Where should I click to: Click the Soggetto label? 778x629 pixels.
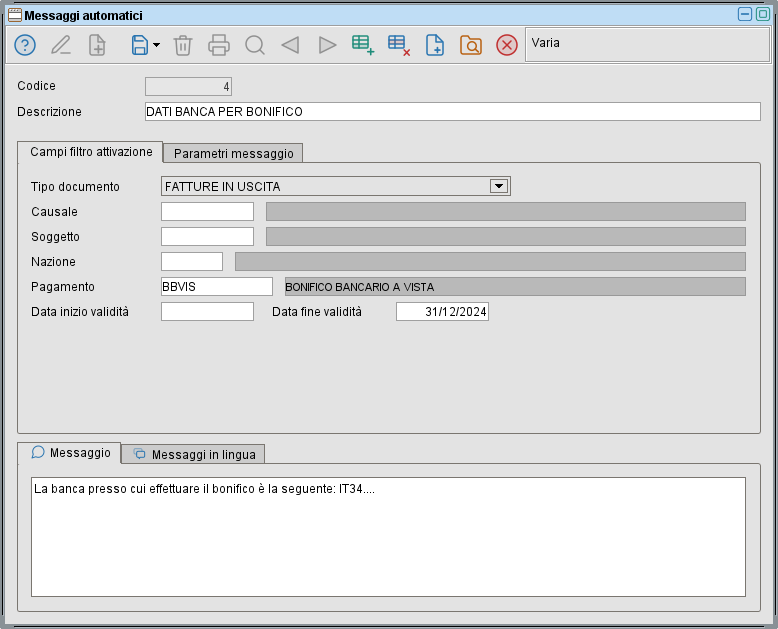[x=56, y=237]
